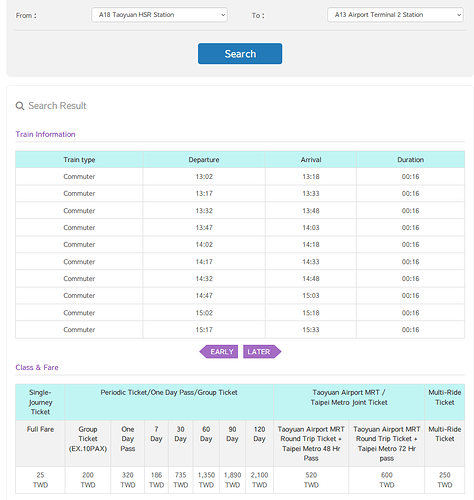Show later trains with LATER button
Screen dimensions: 474x500
[x=262, y=352]
